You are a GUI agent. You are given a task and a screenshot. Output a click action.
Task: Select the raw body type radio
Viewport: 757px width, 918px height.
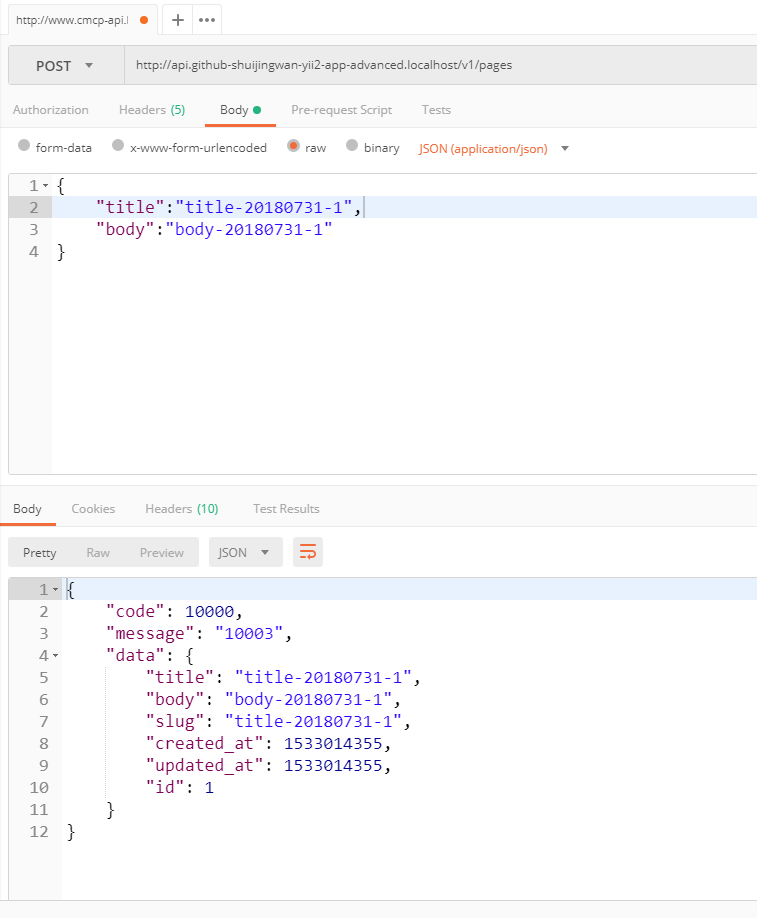coord(294,147)
